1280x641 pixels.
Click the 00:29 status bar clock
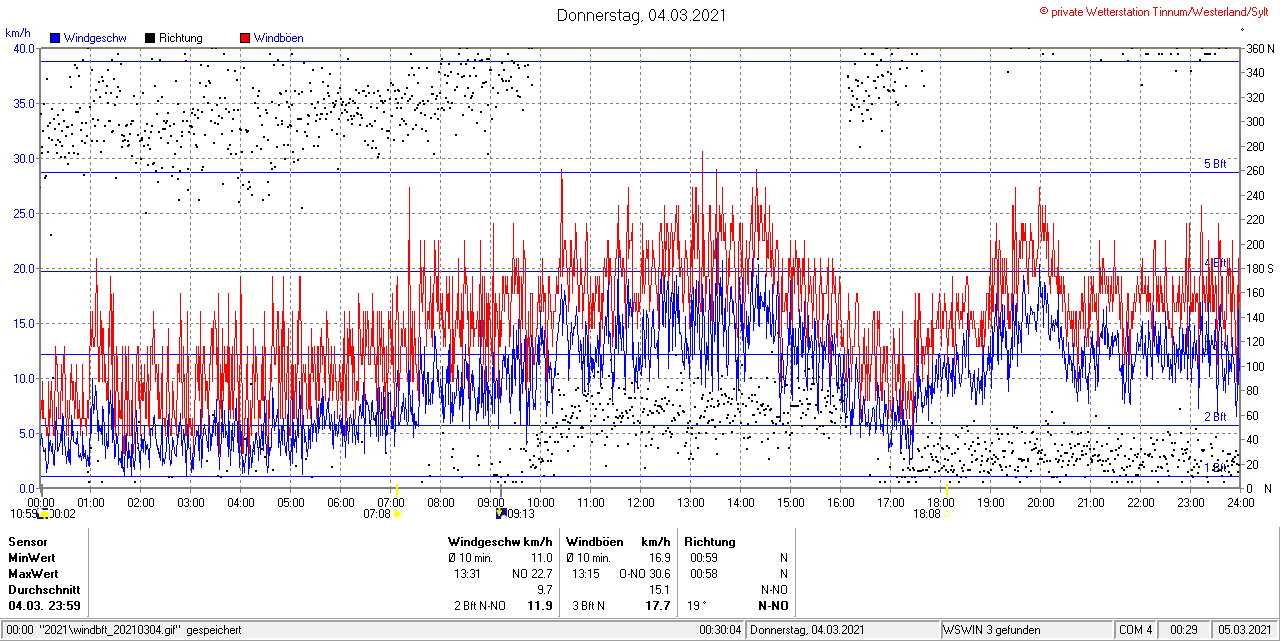[1184, 631]
